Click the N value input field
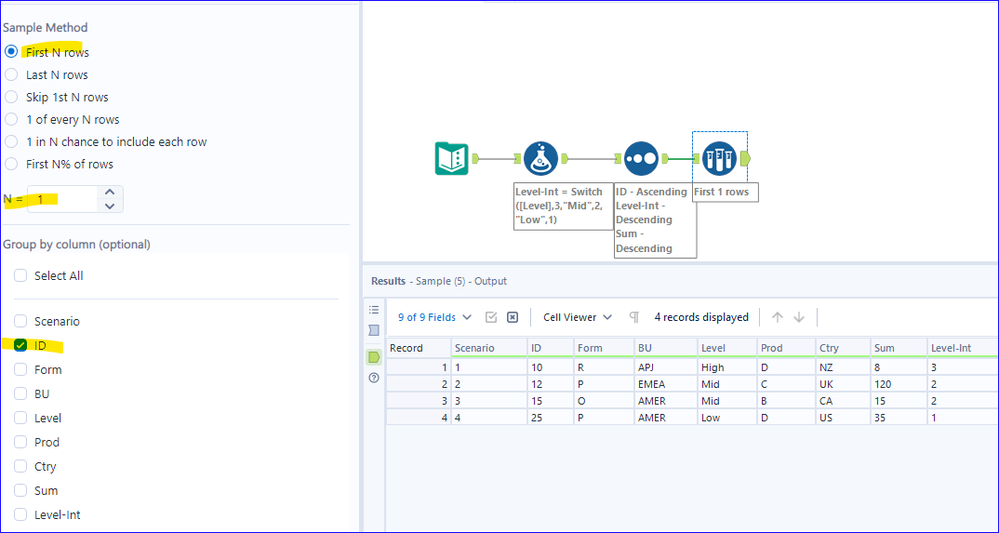The height and width of the screenshot is (533, 999). pos(62,199)
